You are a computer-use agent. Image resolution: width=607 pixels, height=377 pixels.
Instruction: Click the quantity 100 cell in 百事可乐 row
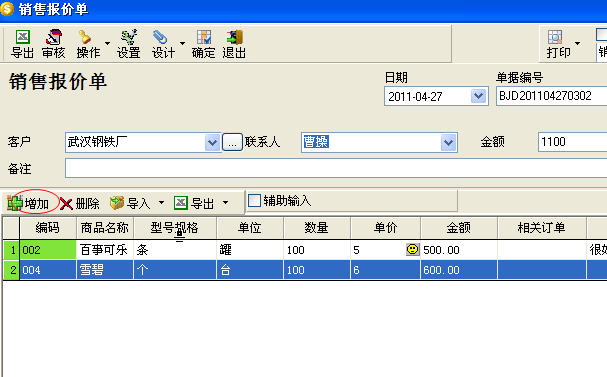[317, 250]
